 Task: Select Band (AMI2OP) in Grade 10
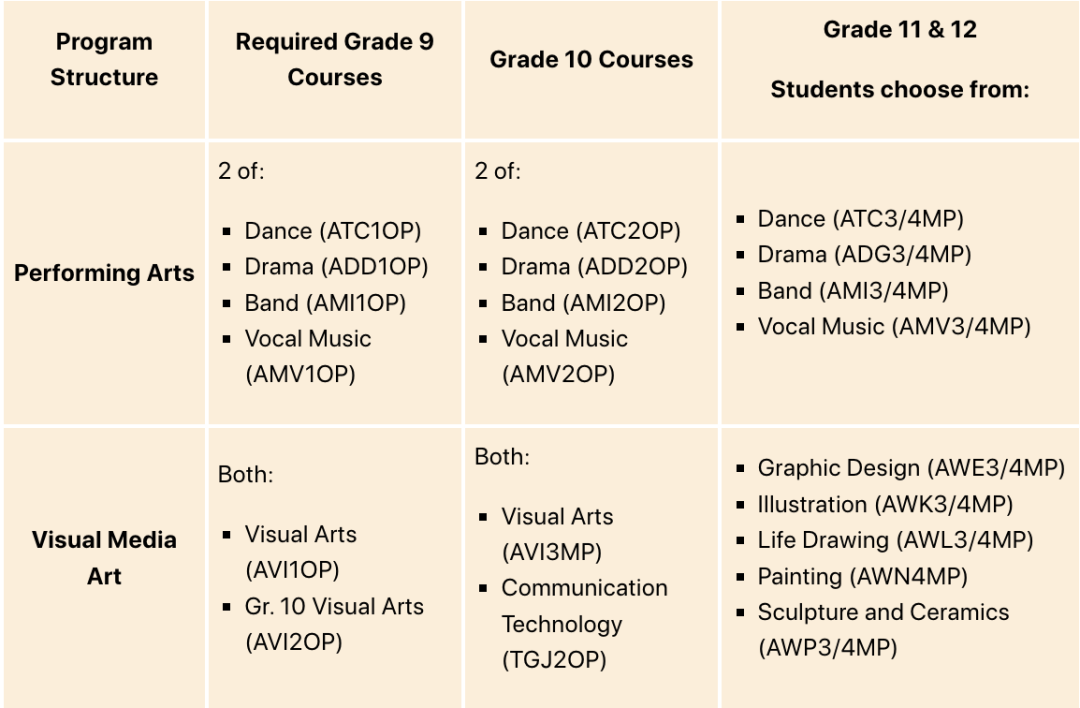[x=583, y=303]
